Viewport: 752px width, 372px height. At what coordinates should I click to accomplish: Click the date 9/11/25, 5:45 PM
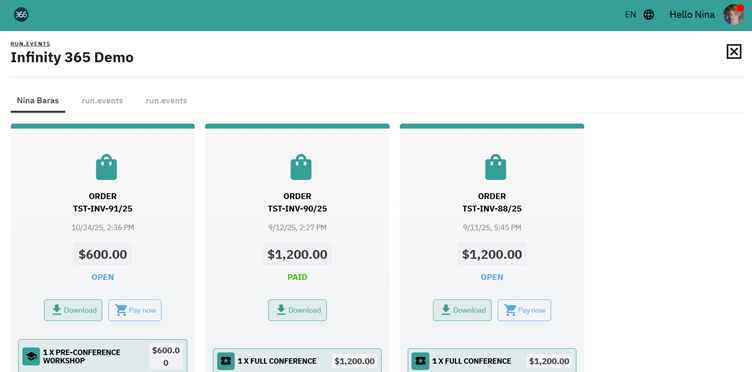coord(492,228)
